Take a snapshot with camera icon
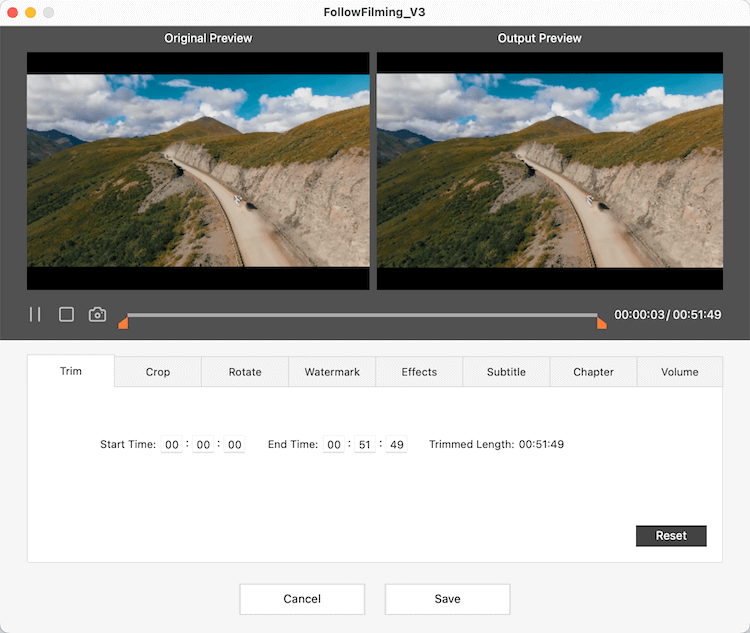 click(97, 314)
